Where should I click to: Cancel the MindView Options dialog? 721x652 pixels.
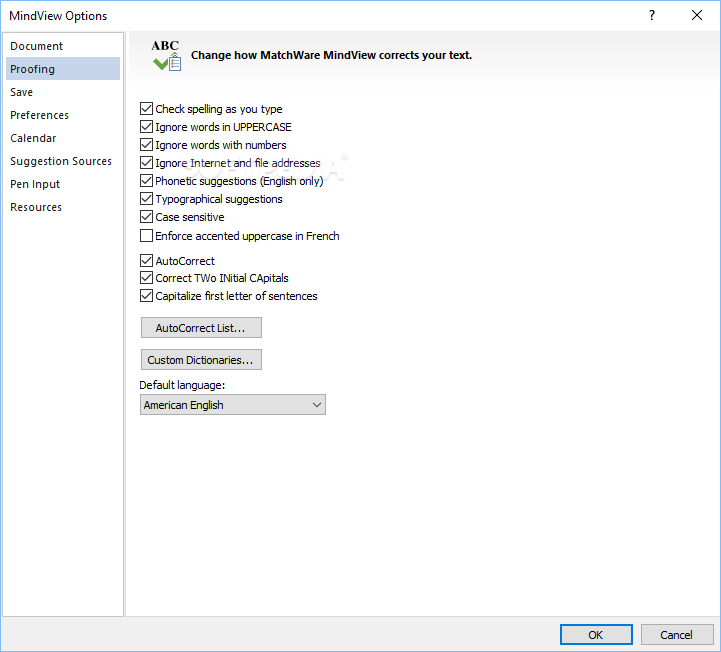click(677, 635)
